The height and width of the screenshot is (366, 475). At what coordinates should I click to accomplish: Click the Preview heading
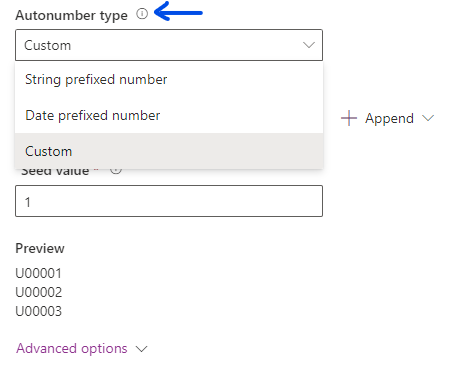tap(40, 248)
